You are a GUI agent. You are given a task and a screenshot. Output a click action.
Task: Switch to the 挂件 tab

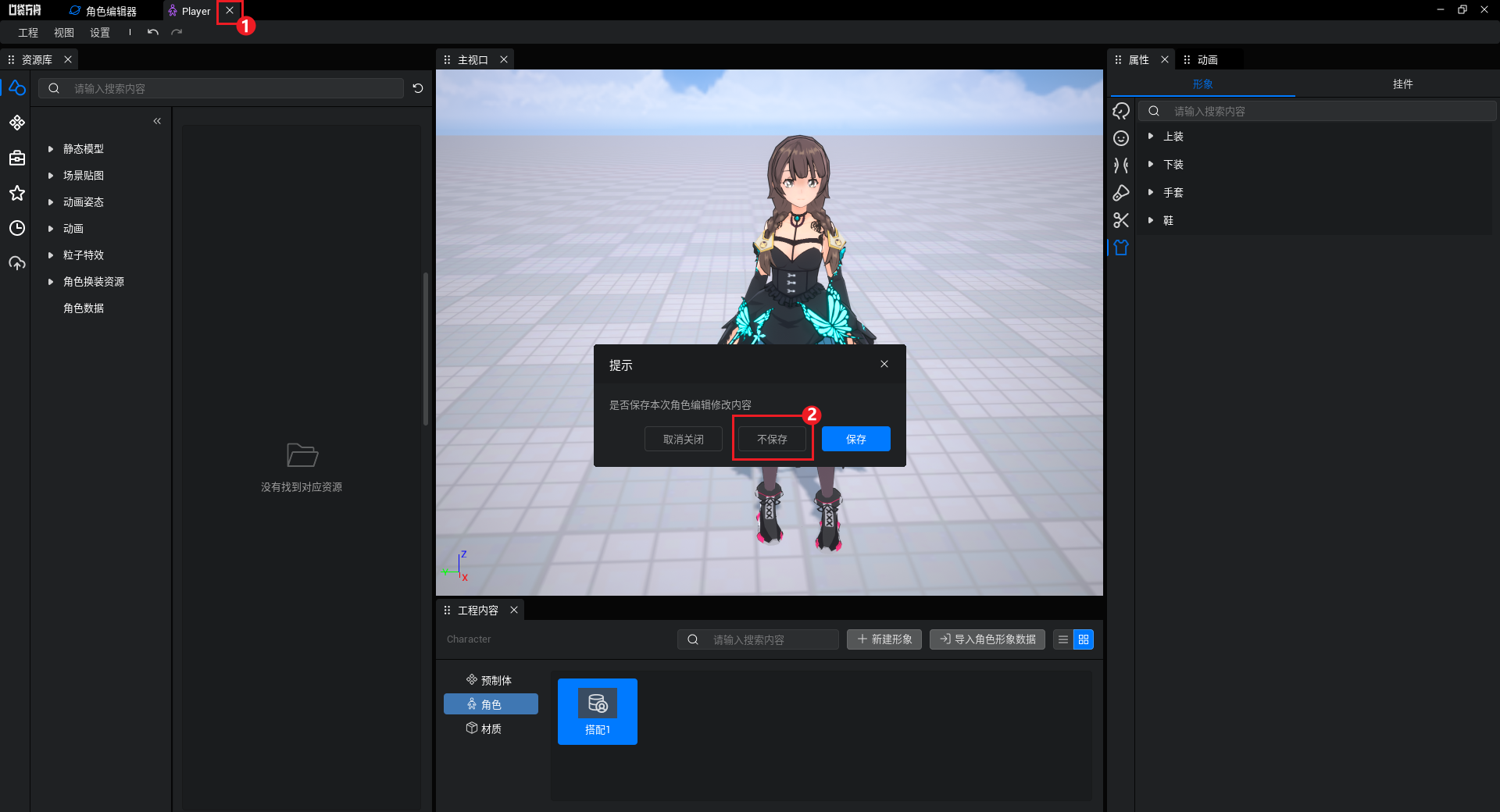tap(1402, 84)
